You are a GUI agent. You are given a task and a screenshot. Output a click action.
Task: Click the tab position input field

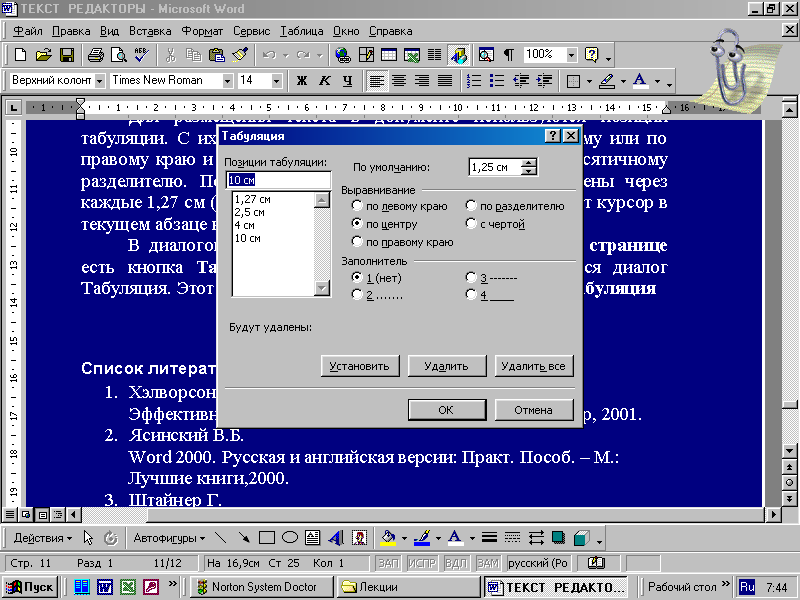(279, 180)
